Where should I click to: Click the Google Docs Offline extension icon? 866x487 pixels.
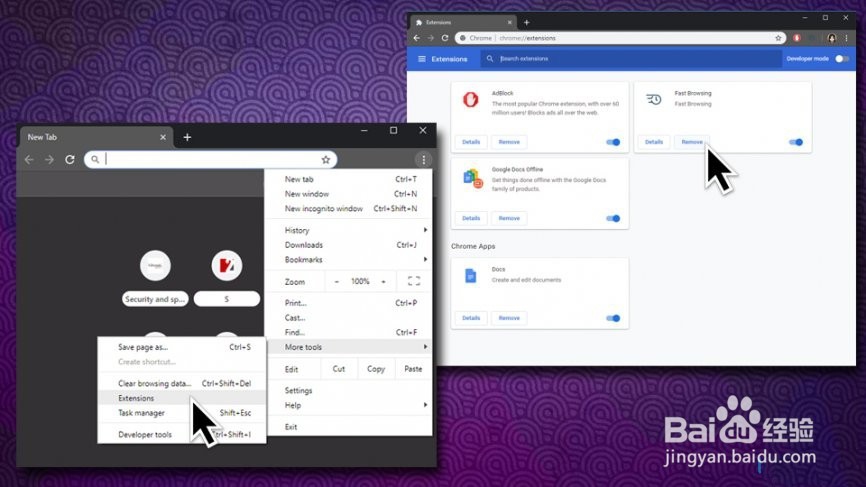click(x=473, y=178)
